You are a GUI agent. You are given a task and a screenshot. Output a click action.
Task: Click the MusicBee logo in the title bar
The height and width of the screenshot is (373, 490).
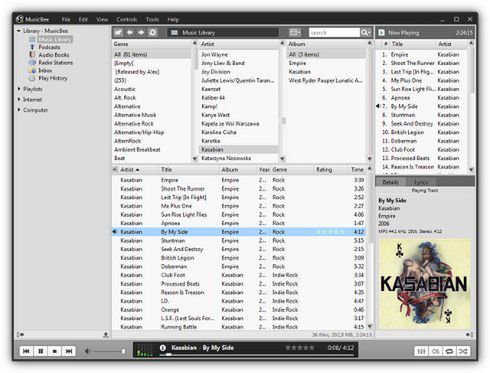20,19
